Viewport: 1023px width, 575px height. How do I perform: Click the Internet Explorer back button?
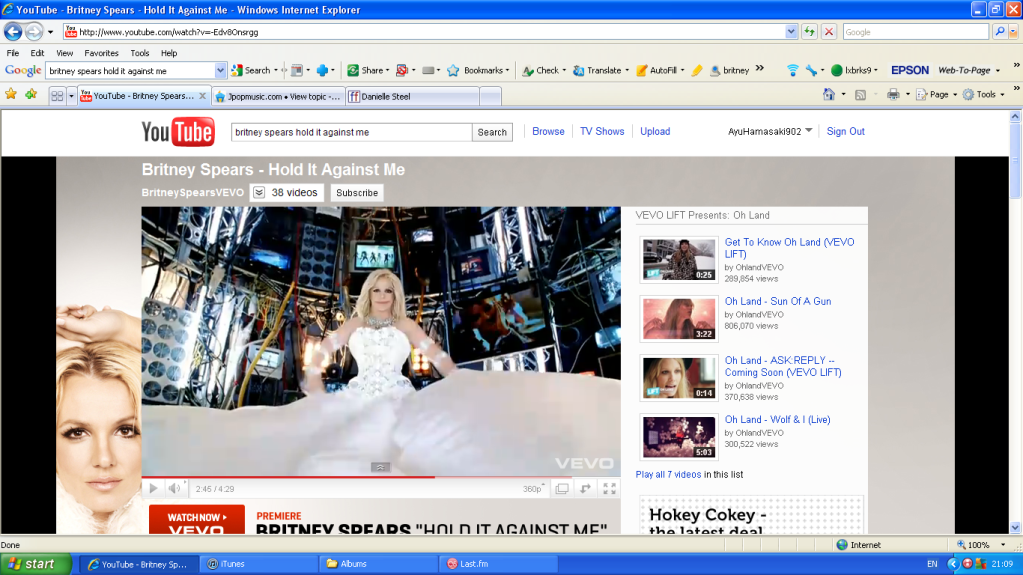click(x=14, y=31)
